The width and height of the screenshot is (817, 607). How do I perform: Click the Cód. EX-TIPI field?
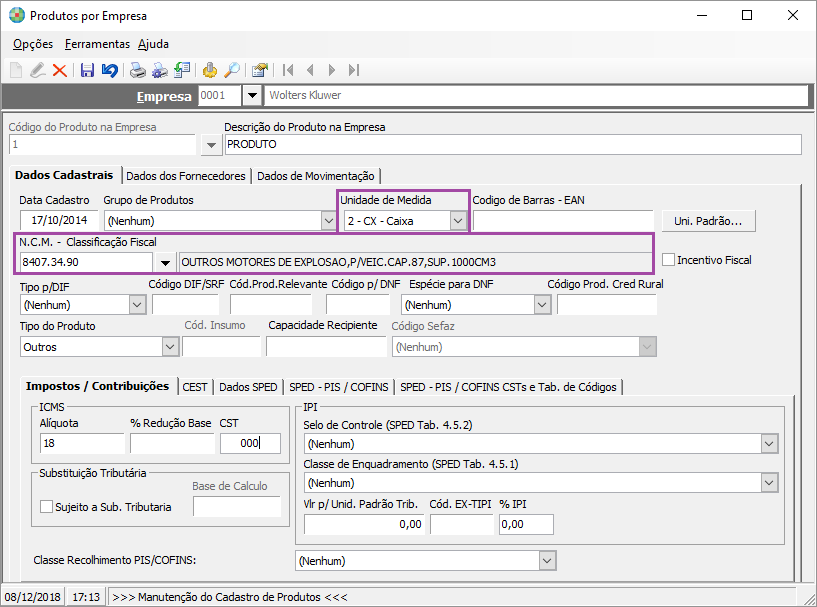[x=462, y=524]
